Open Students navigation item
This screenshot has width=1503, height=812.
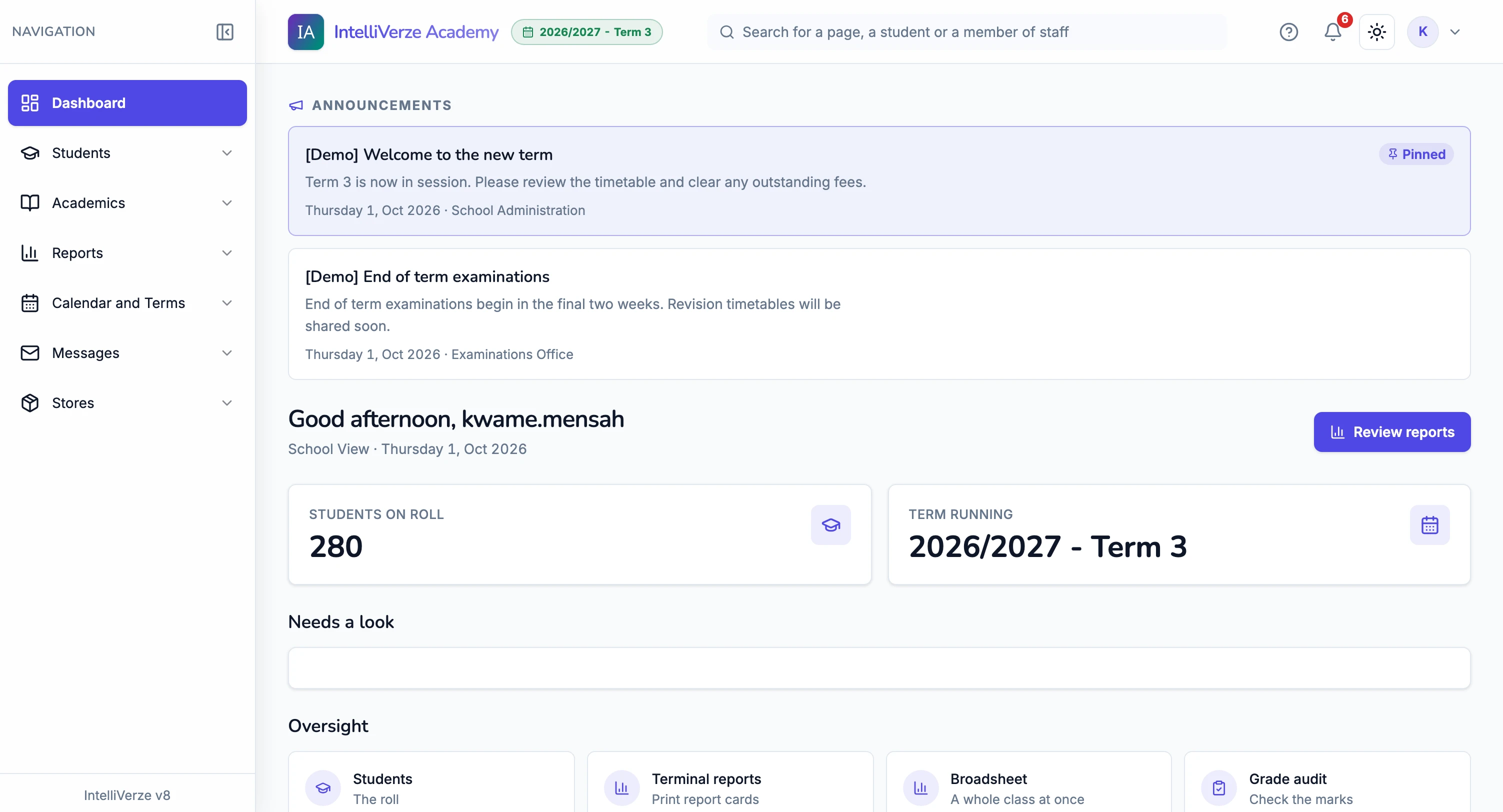(x=127, y=153)
